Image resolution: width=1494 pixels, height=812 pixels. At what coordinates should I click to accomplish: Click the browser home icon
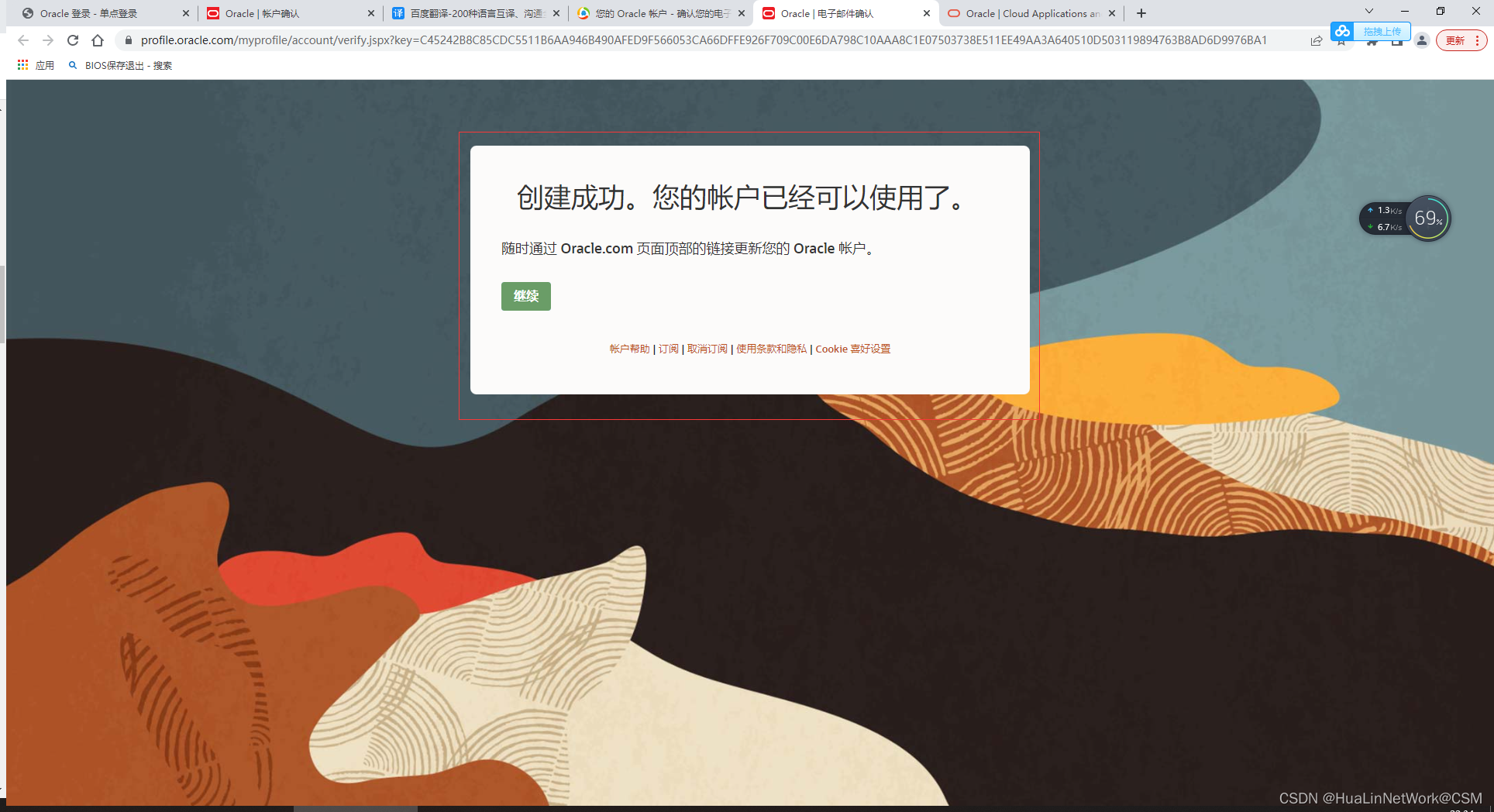tap(98, 40)
